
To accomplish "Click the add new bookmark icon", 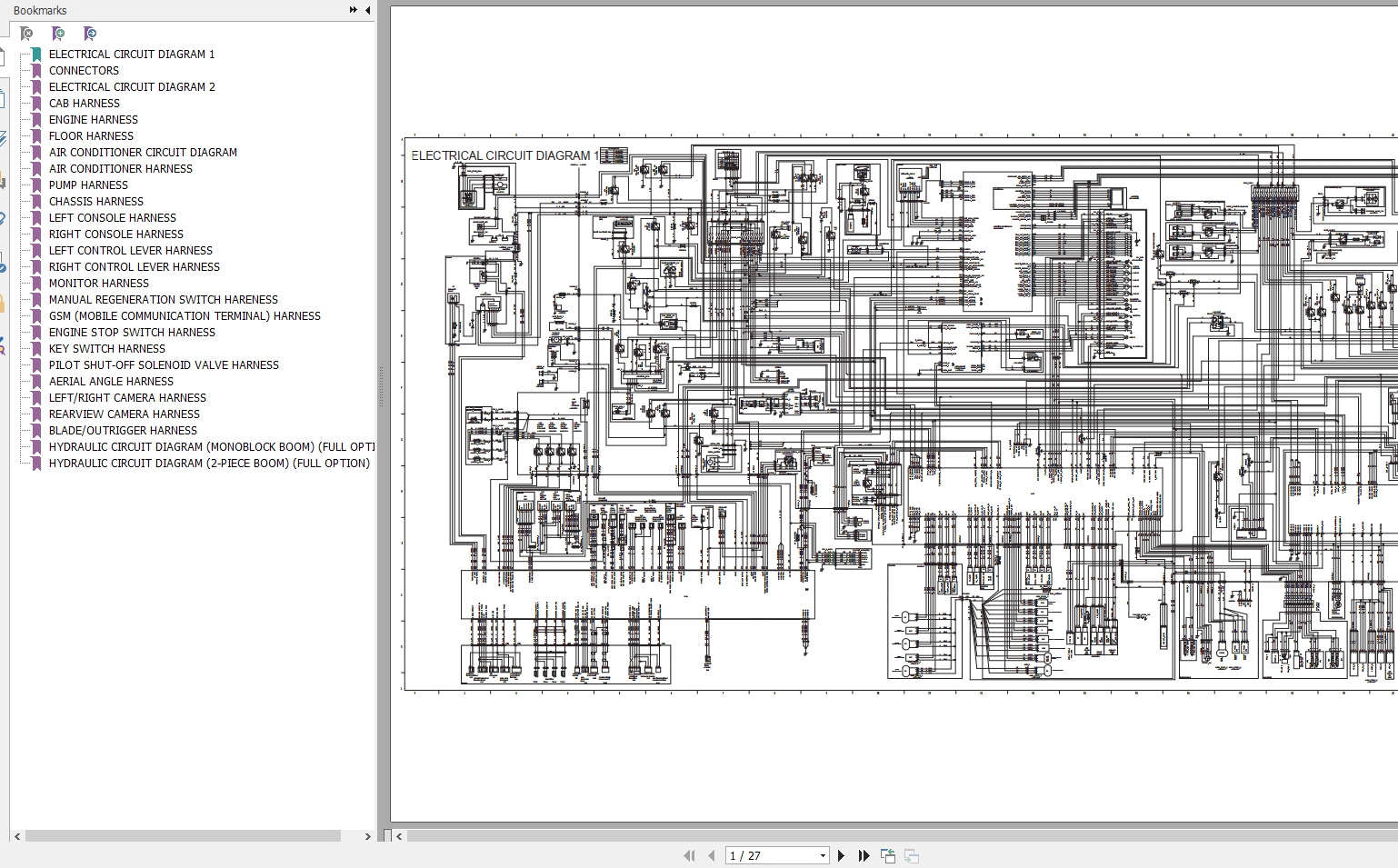I will pyautogui.click(x=58, y=34).
